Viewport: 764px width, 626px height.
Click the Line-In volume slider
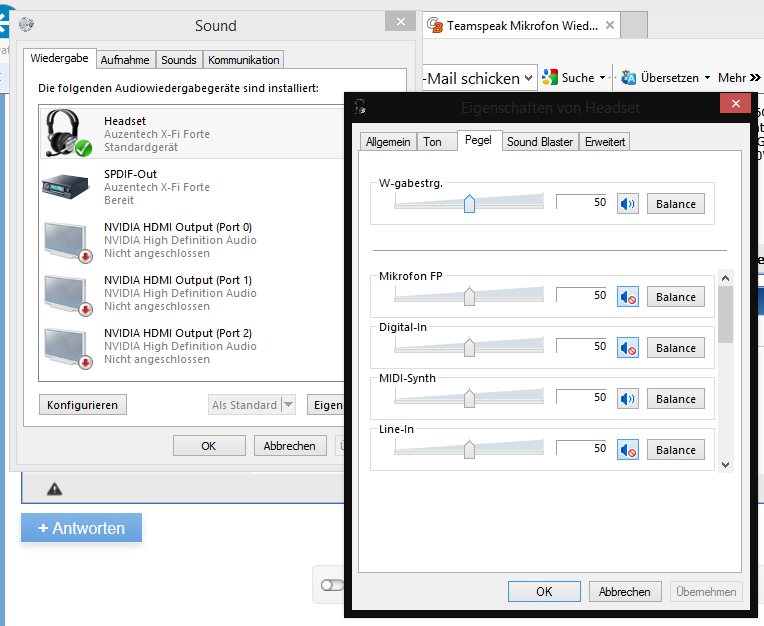coord(469,449)
